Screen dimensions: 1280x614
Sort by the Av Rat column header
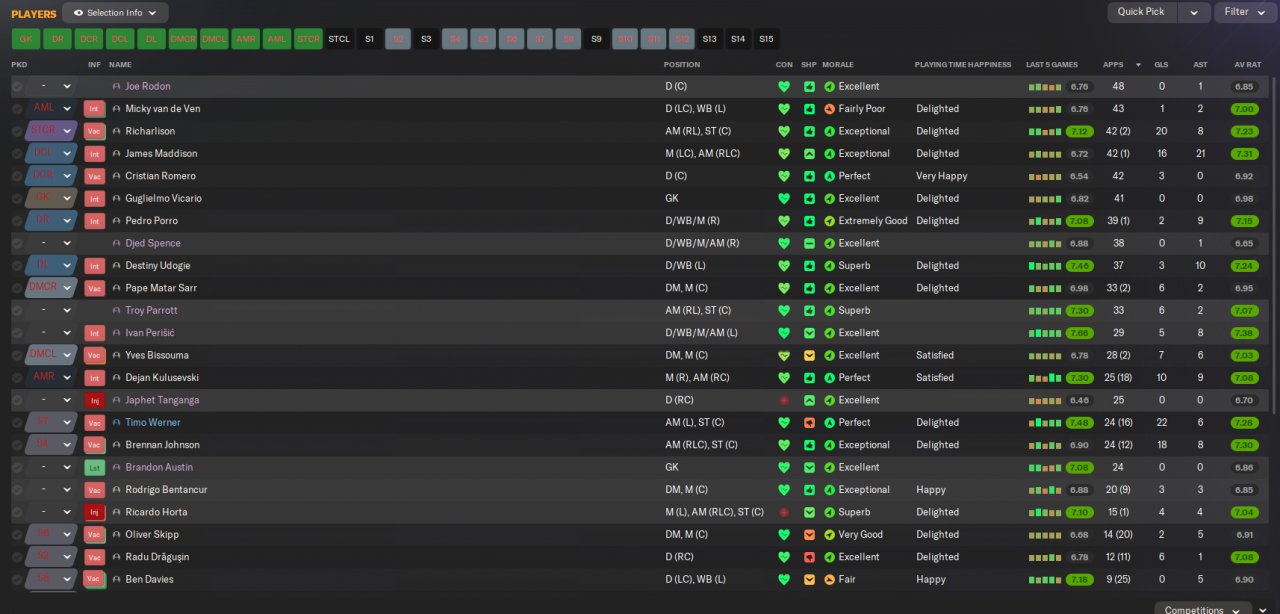pos(1248,65)
